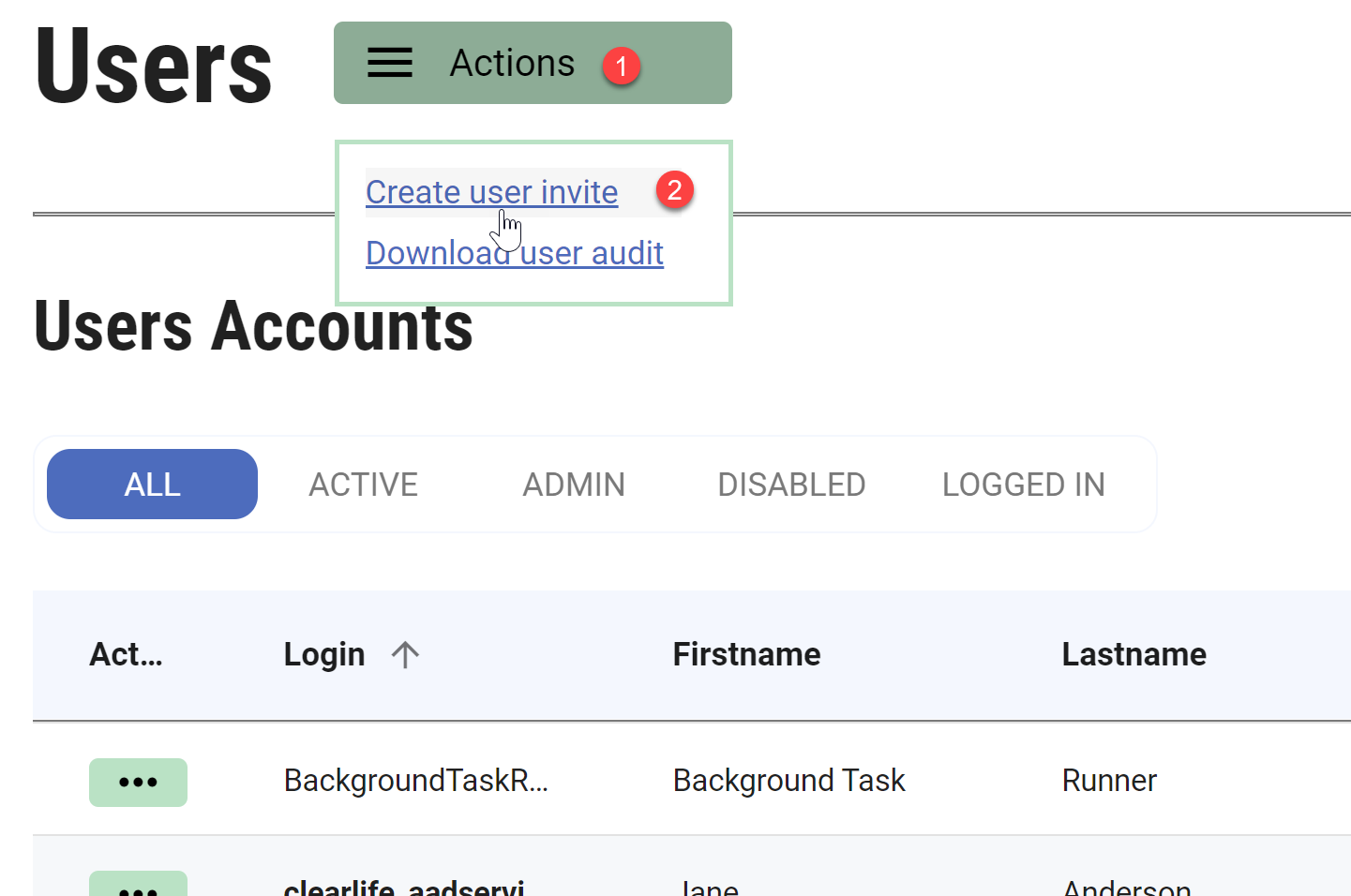Sort by the Login column header
The height and width of the screenshot is (896, 1351).
click(x=324, y=654)
